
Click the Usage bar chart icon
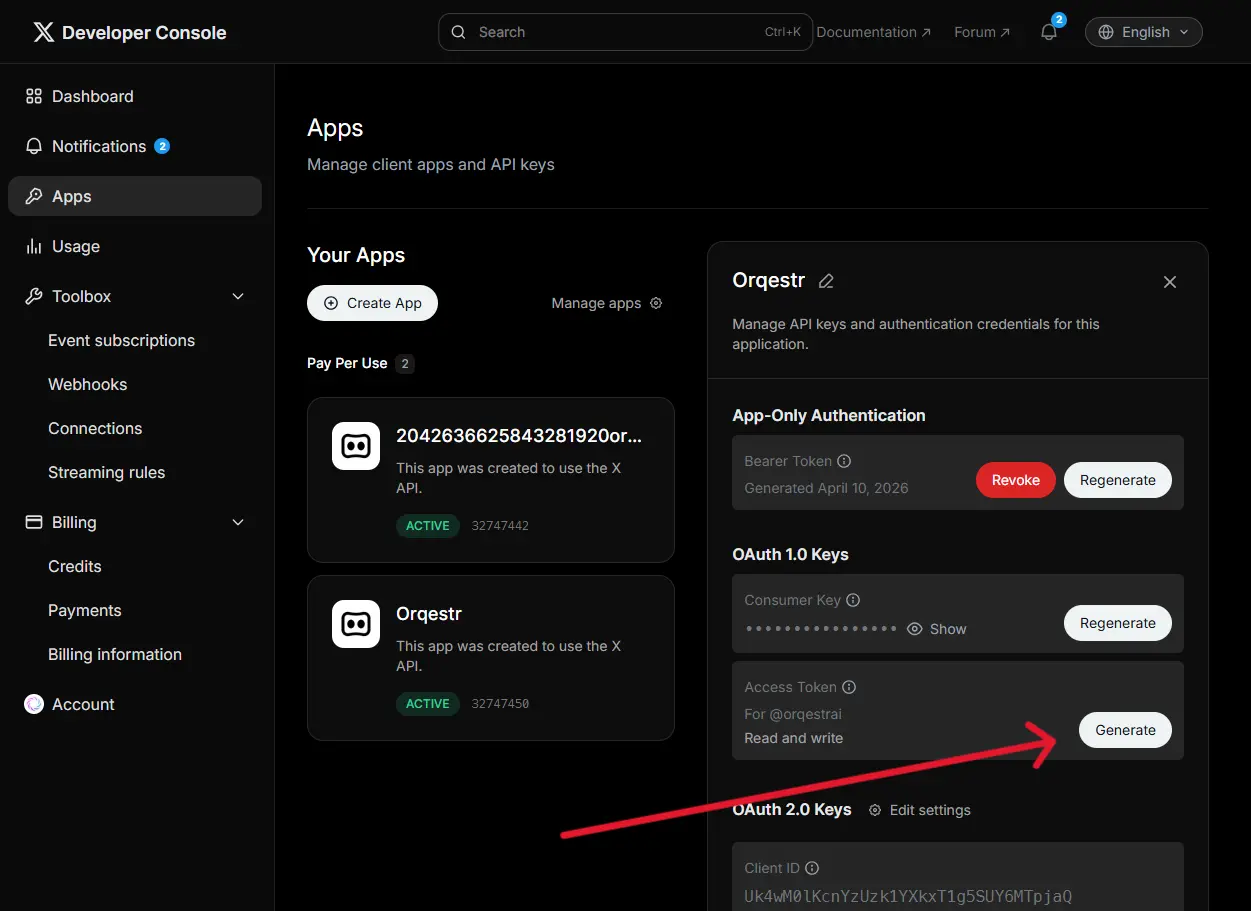click(34, 246)
